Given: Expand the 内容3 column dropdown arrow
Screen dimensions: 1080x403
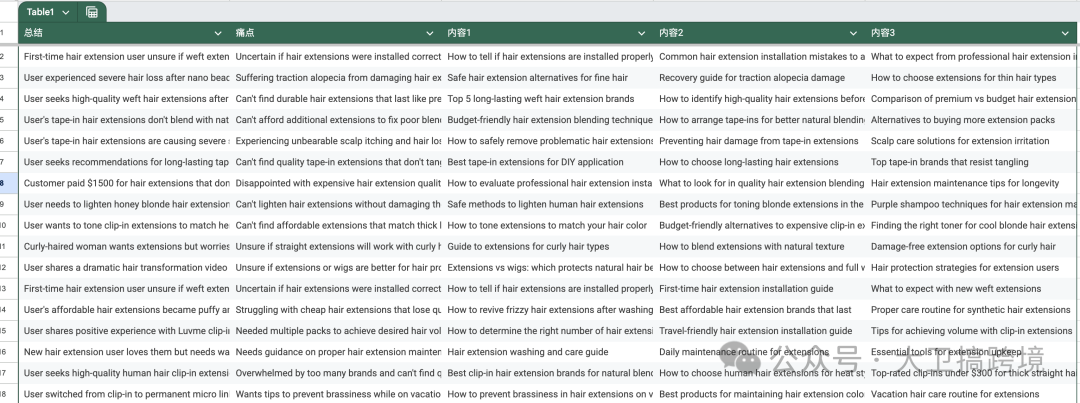Looking at the screenshot, I should click(1065, 33).
